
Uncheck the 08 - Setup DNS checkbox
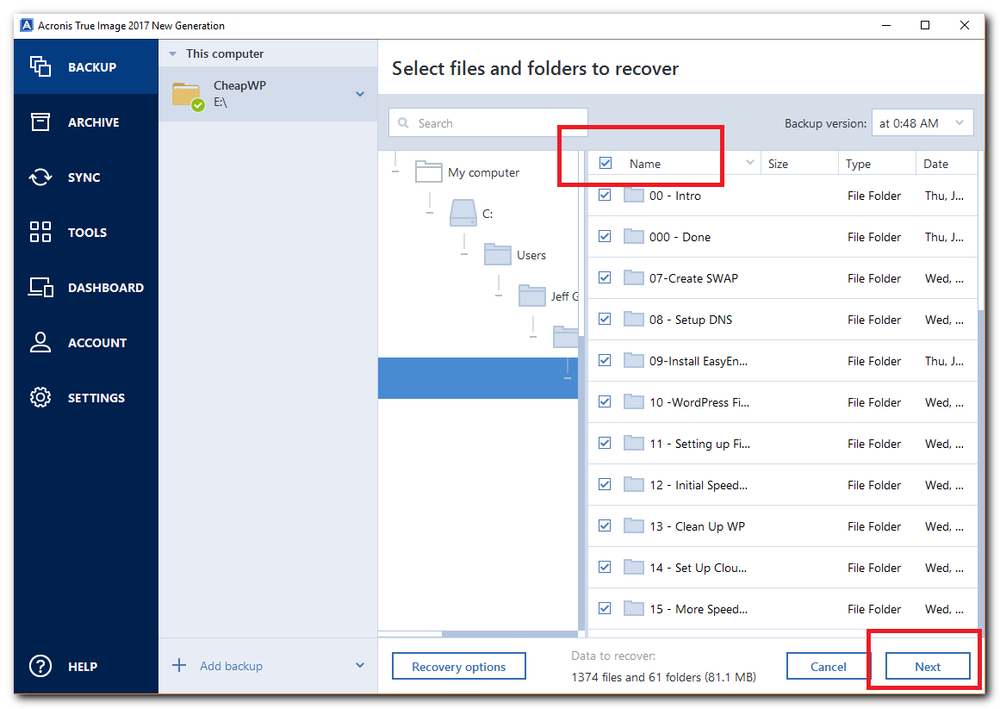[x=605, y=319]
